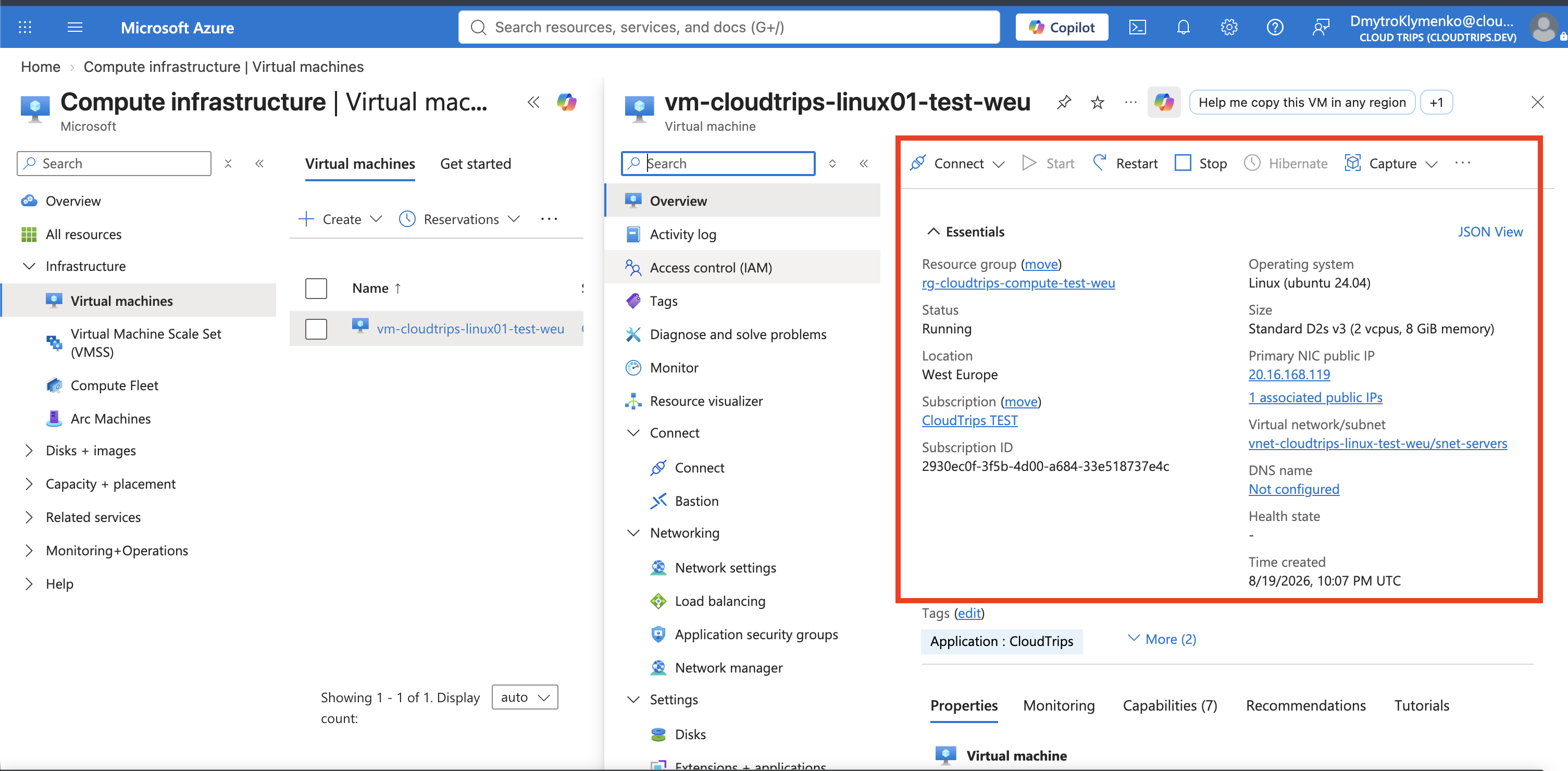This screenshot has width=1568, height=771.
Task: Collapse the Infrastructure group in left menu
Action: click(29, 267)
